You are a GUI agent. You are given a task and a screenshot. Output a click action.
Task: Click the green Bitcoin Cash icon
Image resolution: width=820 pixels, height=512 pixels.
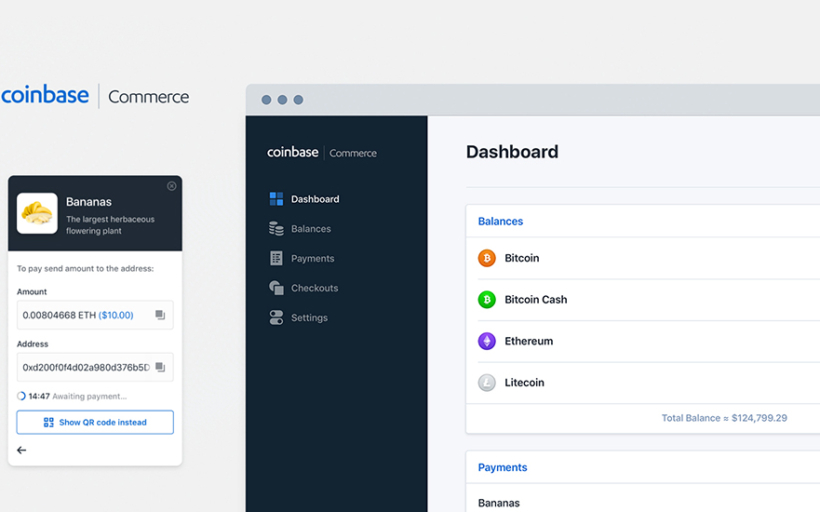(487, 299)
